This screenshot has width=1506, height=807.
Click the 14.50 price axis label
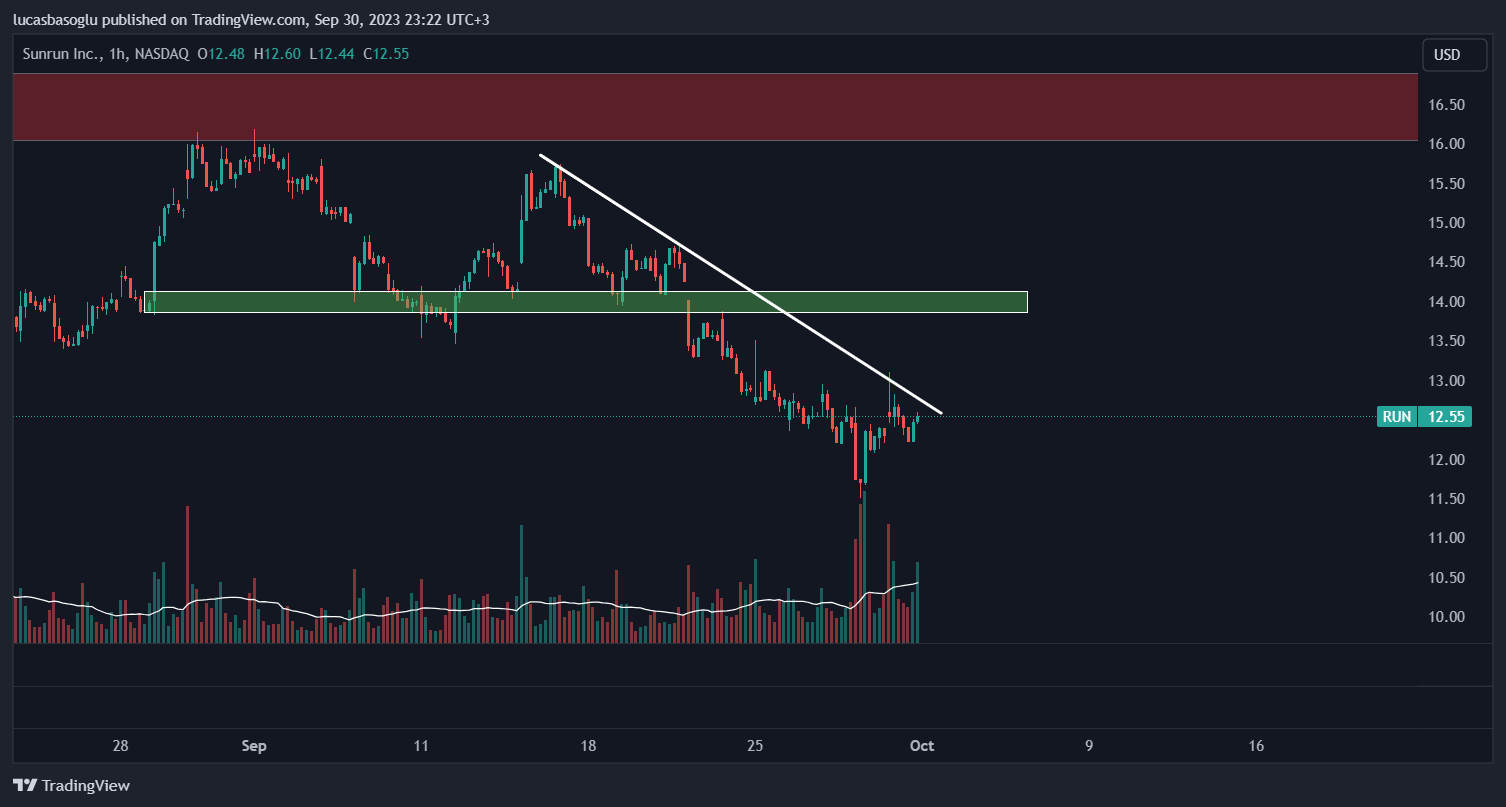coord(1447,262)
